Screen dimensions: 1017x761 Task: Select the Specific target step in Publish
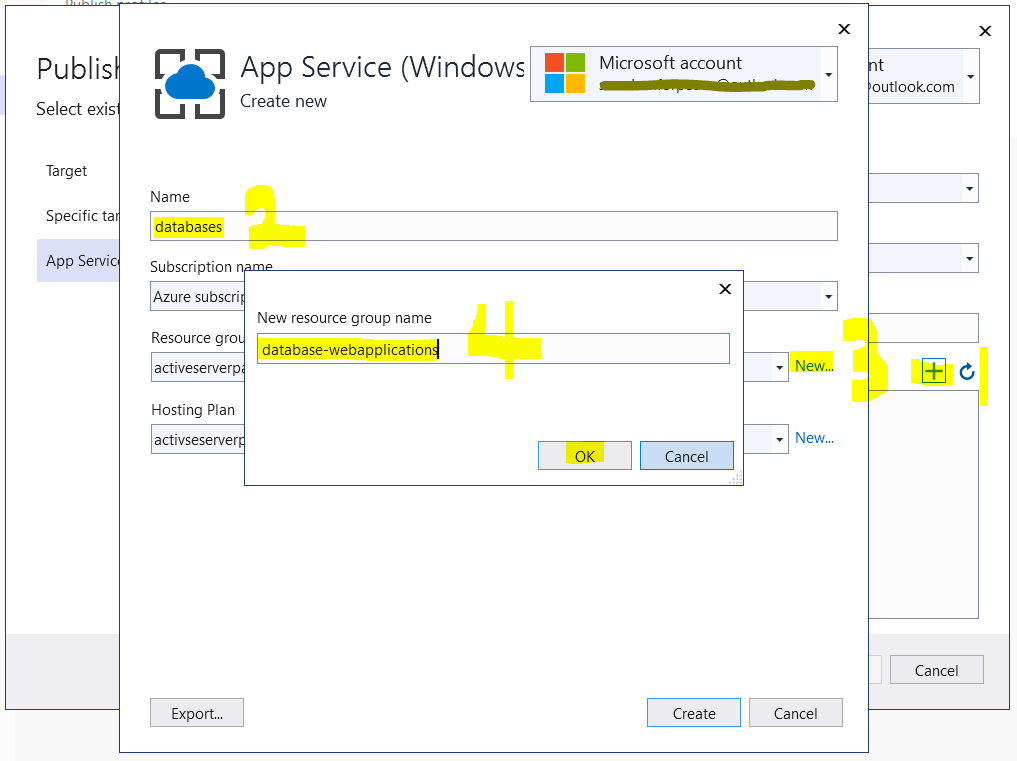(82, 215)
